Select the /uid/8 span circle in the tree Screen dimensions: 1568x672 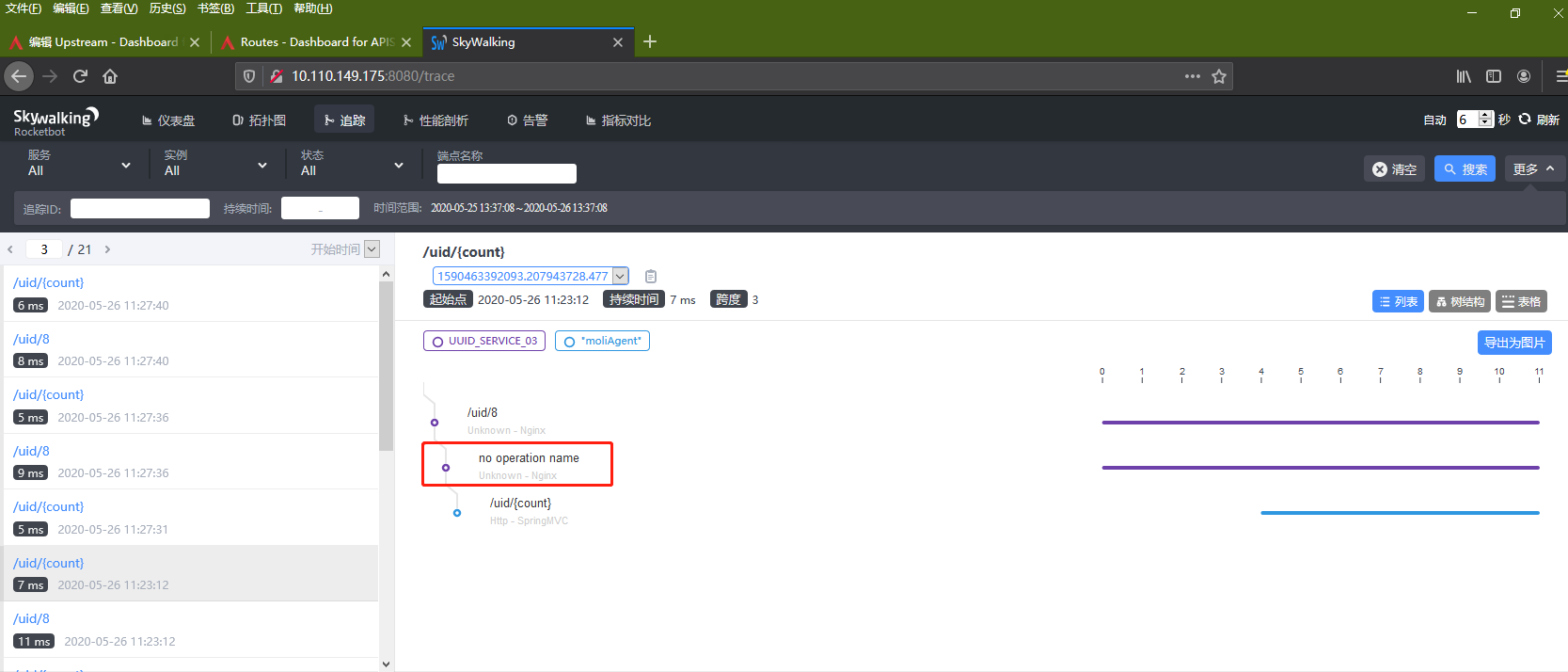pos(435,423)
